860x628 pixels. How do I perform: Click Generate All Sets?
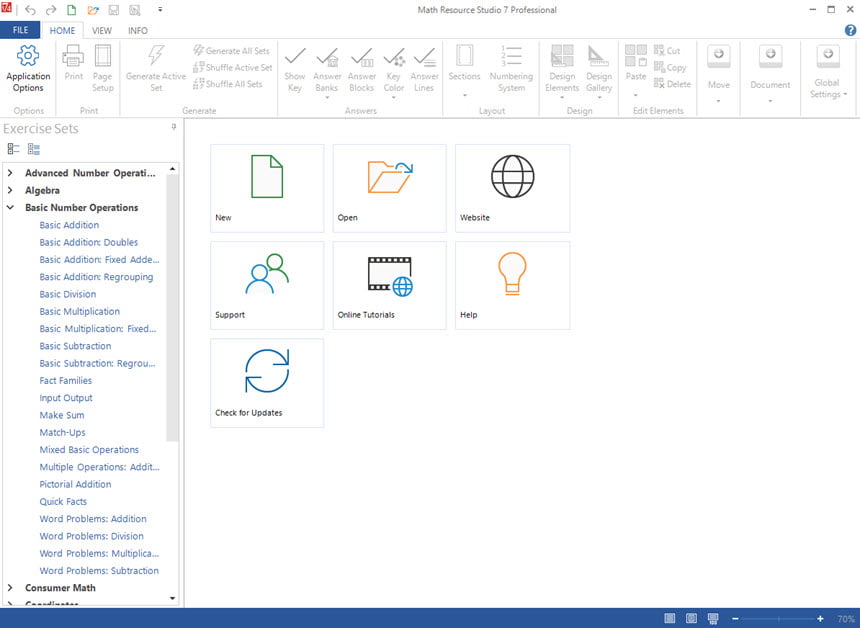232,50
